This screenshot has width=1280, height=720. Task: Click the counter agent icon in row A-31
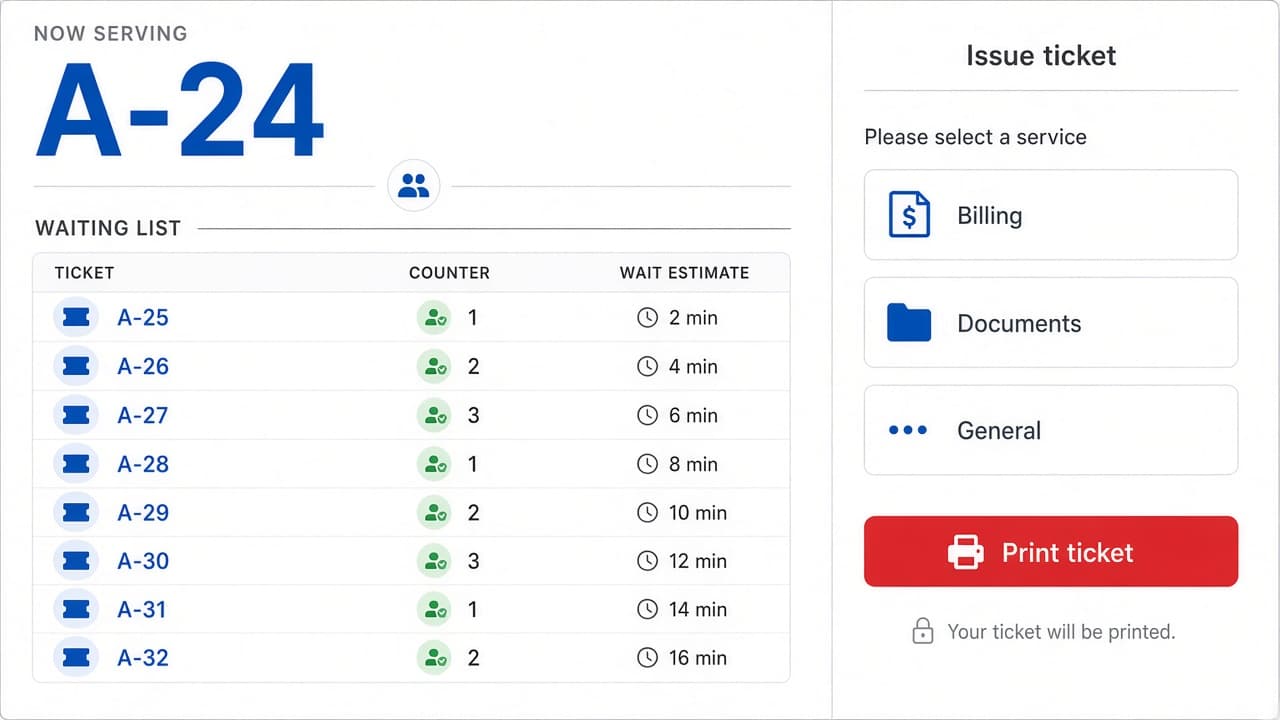[434, 610]
